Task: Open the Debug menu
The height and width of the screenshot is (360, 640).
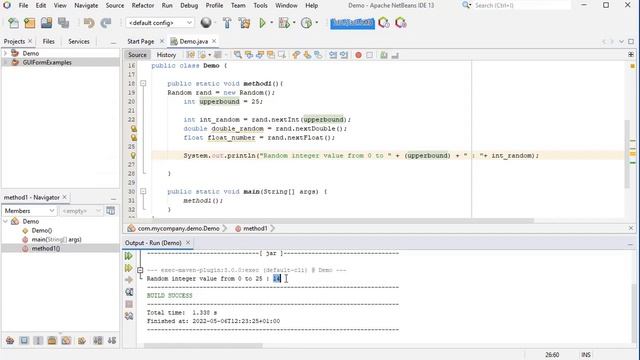Action: pyautogui.click(x=189, y=6)
